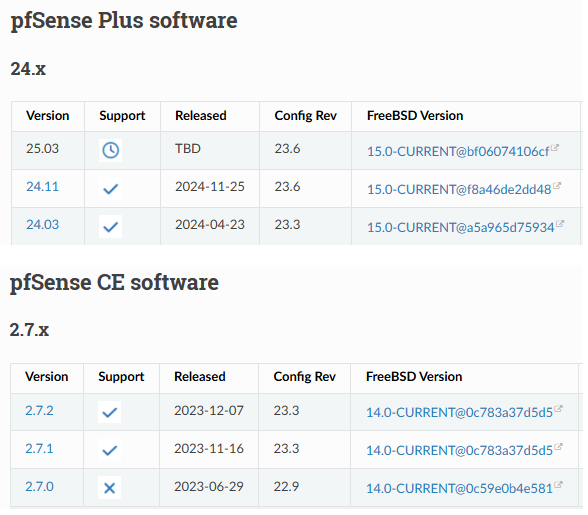588x515 pixels.
Task: Open the 2.7.0 version link
Action: click(x=39, y=486)
